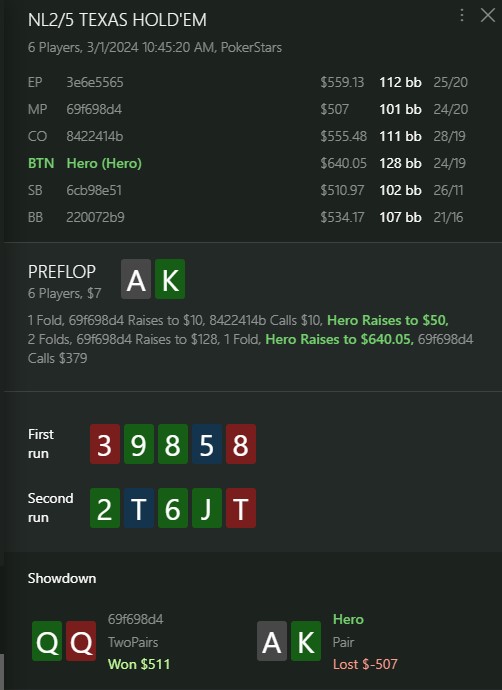Screen dimensions: 502x690
Task: Select the blue 5 card in First run
Action: (x=207, y=444)
